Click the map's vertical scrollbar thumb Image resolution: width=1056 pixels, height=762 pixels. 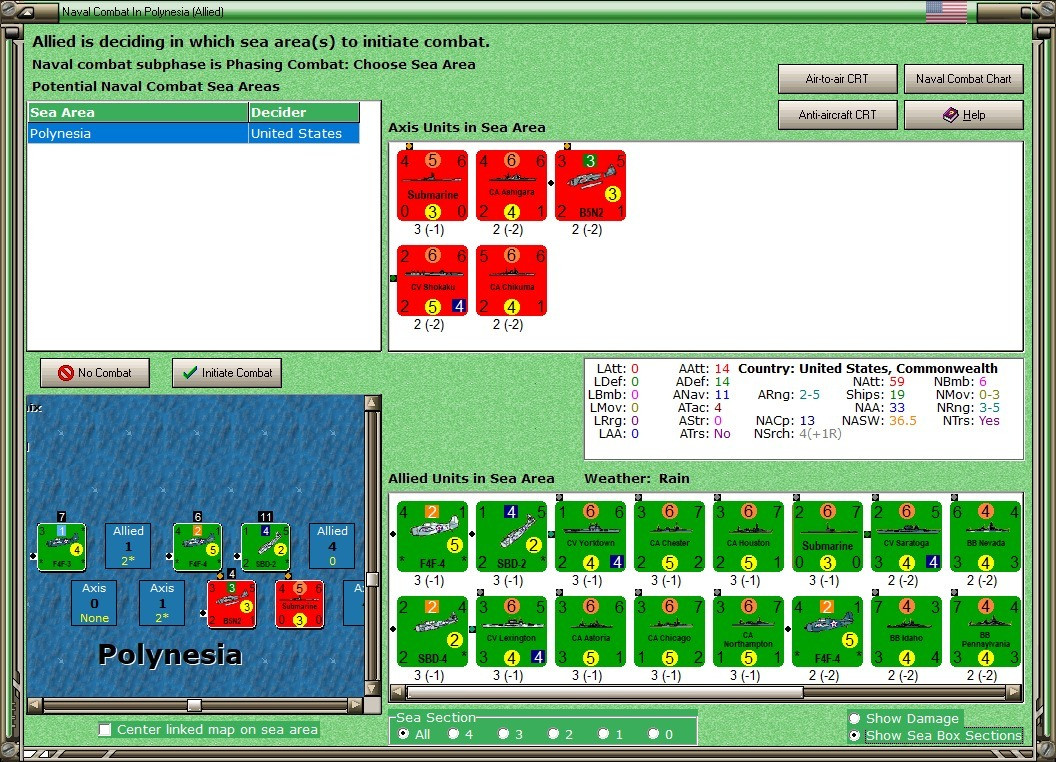pos(372,579)
